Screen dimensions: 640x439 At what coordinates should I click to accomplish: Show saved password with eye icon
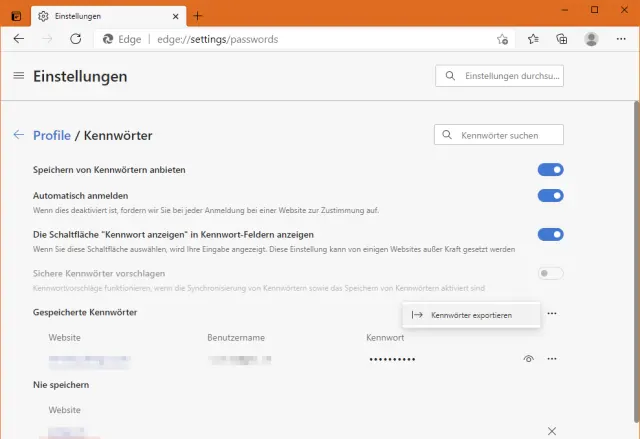click(x=529, y=359)
